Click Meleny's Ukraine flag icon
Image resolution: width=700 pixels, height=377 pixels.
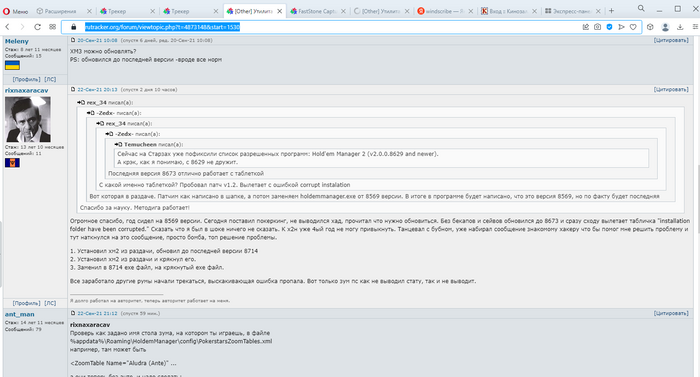(12, 66)
